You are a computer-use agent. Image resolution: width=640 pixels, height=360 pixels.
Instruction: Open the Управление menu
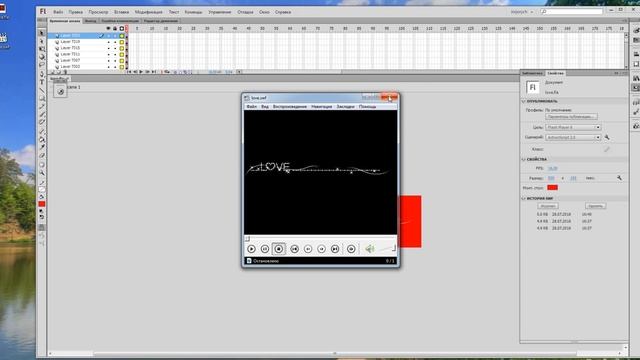point(220,12)
